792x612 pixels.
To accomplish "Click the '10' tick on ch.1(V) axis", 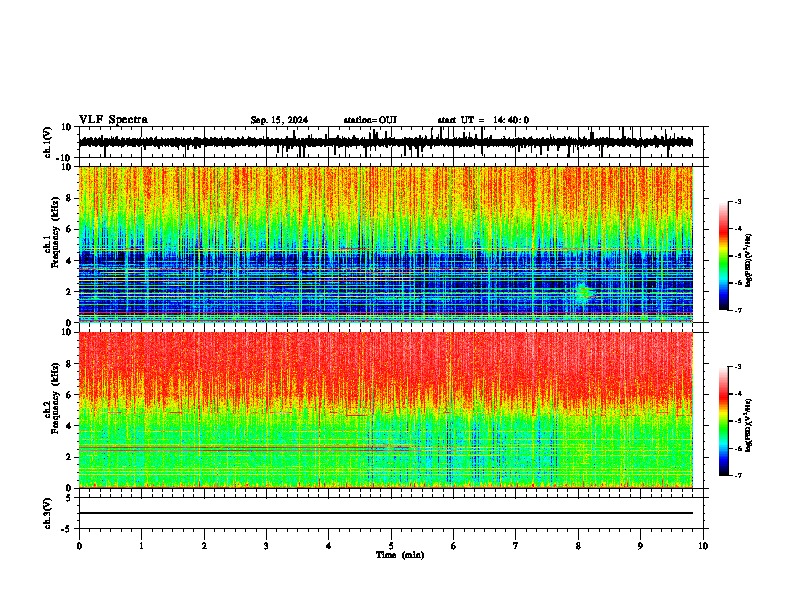I will tap(67, 127).
